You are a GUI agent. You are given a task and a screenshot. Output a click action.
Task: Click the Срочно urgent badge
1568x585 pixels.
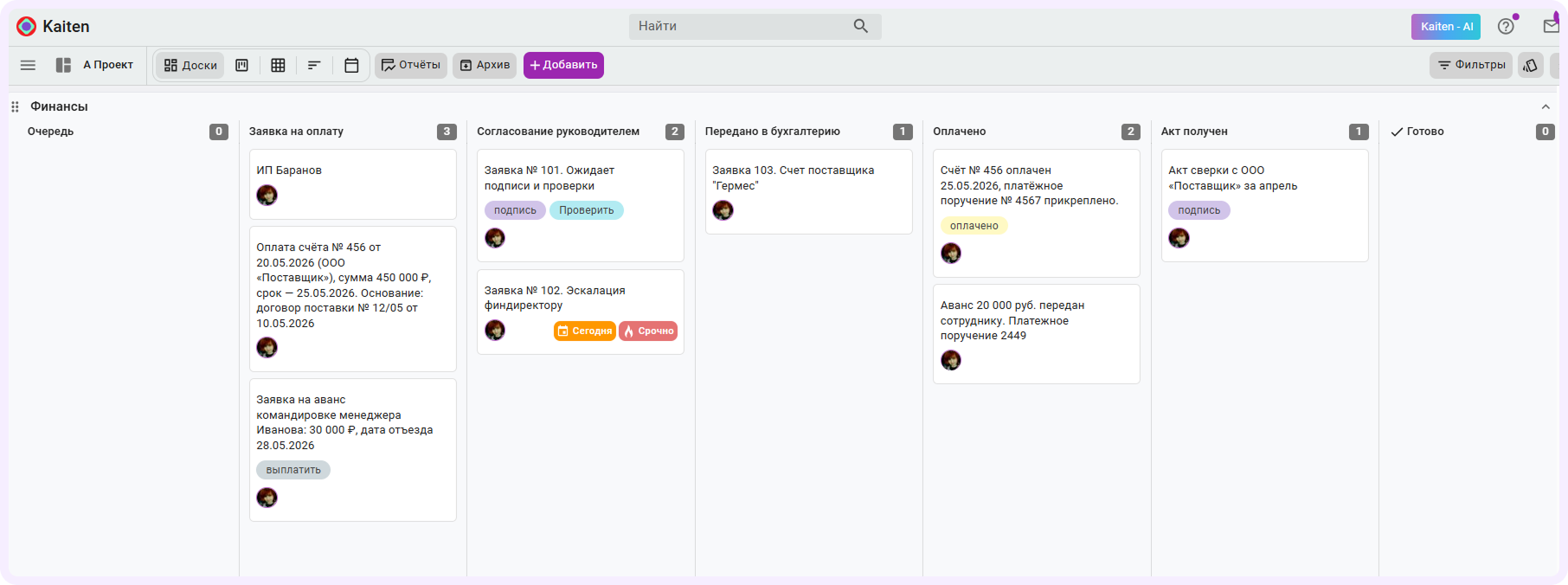coord(648,331)
